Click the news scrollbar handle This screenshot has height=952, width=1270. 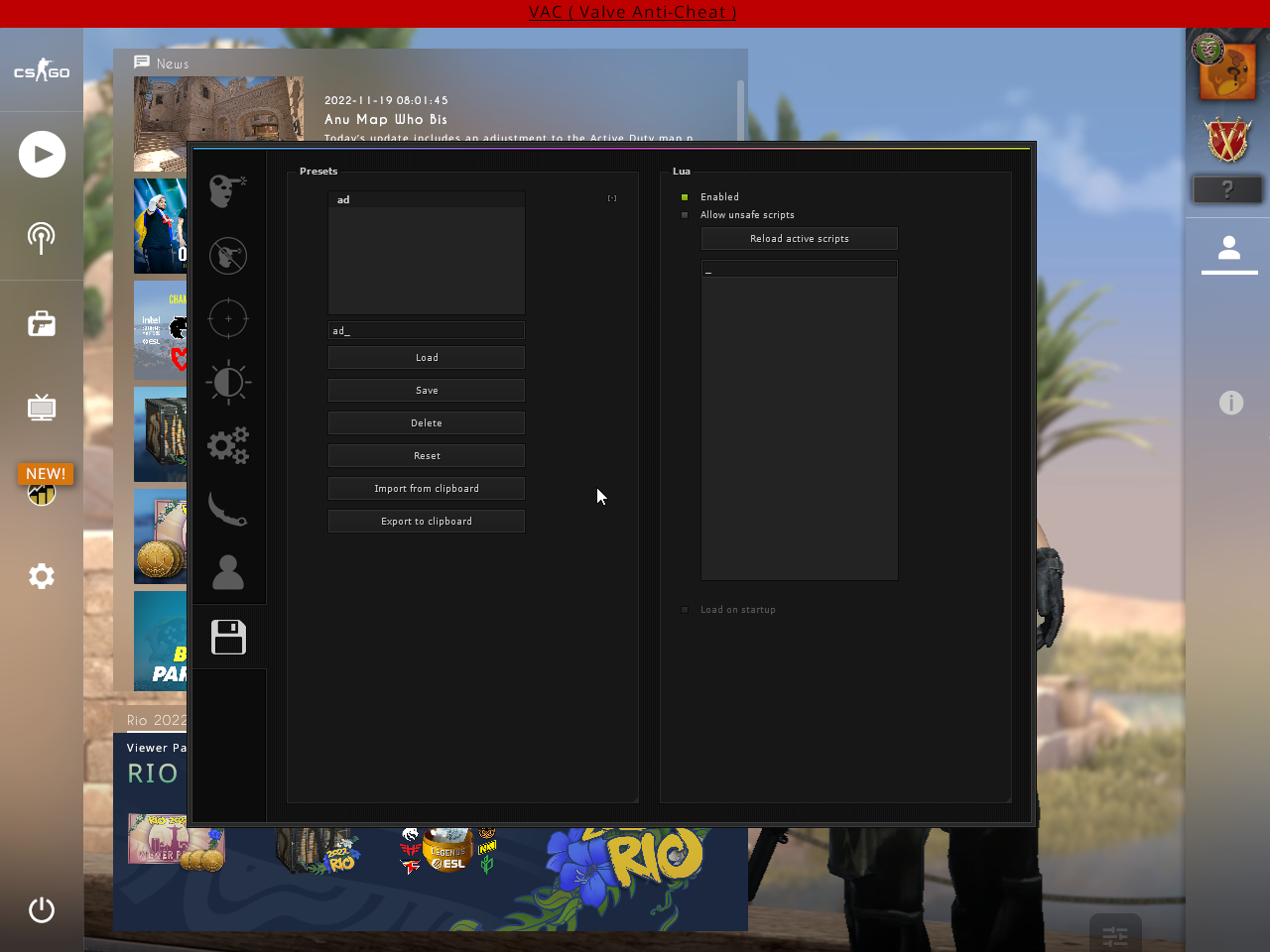[740, 109]
